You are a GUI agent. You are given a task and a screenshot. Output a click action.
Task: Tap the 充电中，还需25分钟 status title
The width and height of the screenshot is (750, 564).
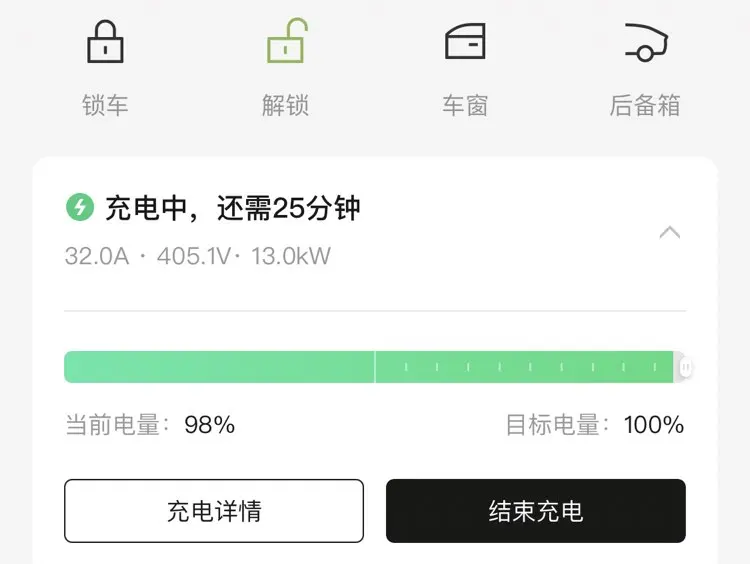tap(232, 208)
